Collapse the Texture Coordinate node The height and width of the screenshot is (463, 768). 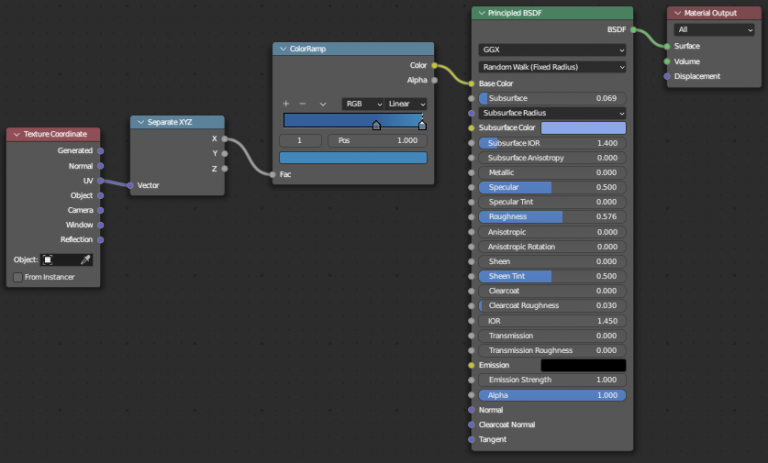tap(15, 134)
